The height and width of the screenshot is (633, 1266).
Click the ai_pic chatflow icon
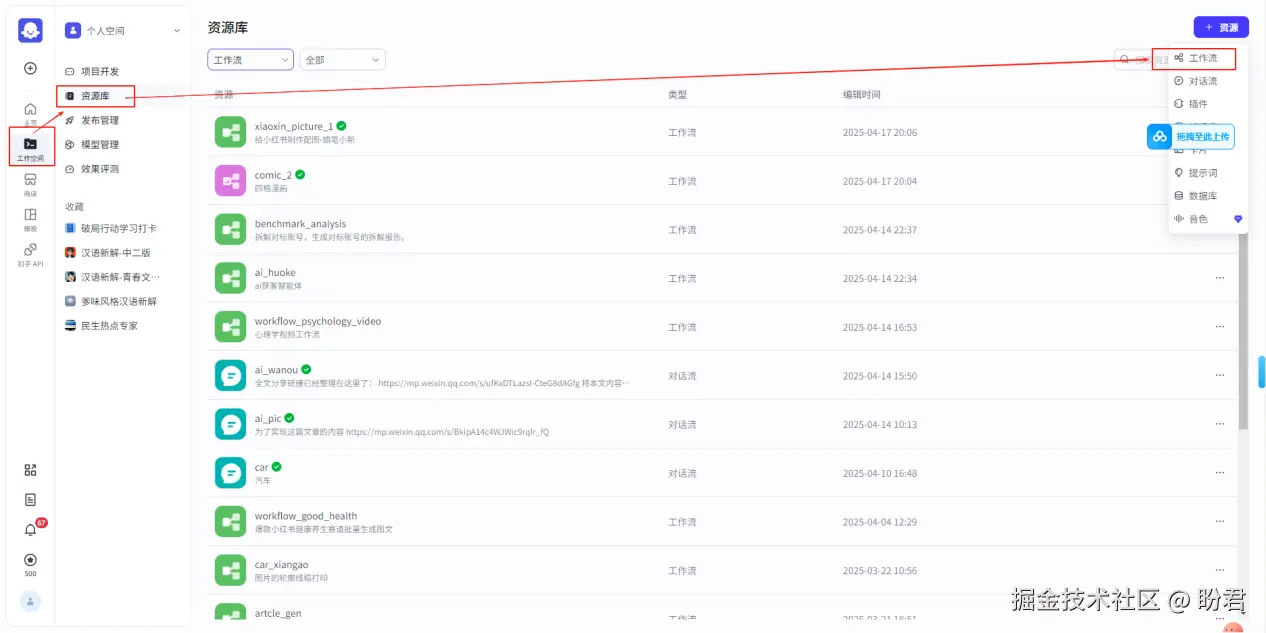(x=230, y=424)
